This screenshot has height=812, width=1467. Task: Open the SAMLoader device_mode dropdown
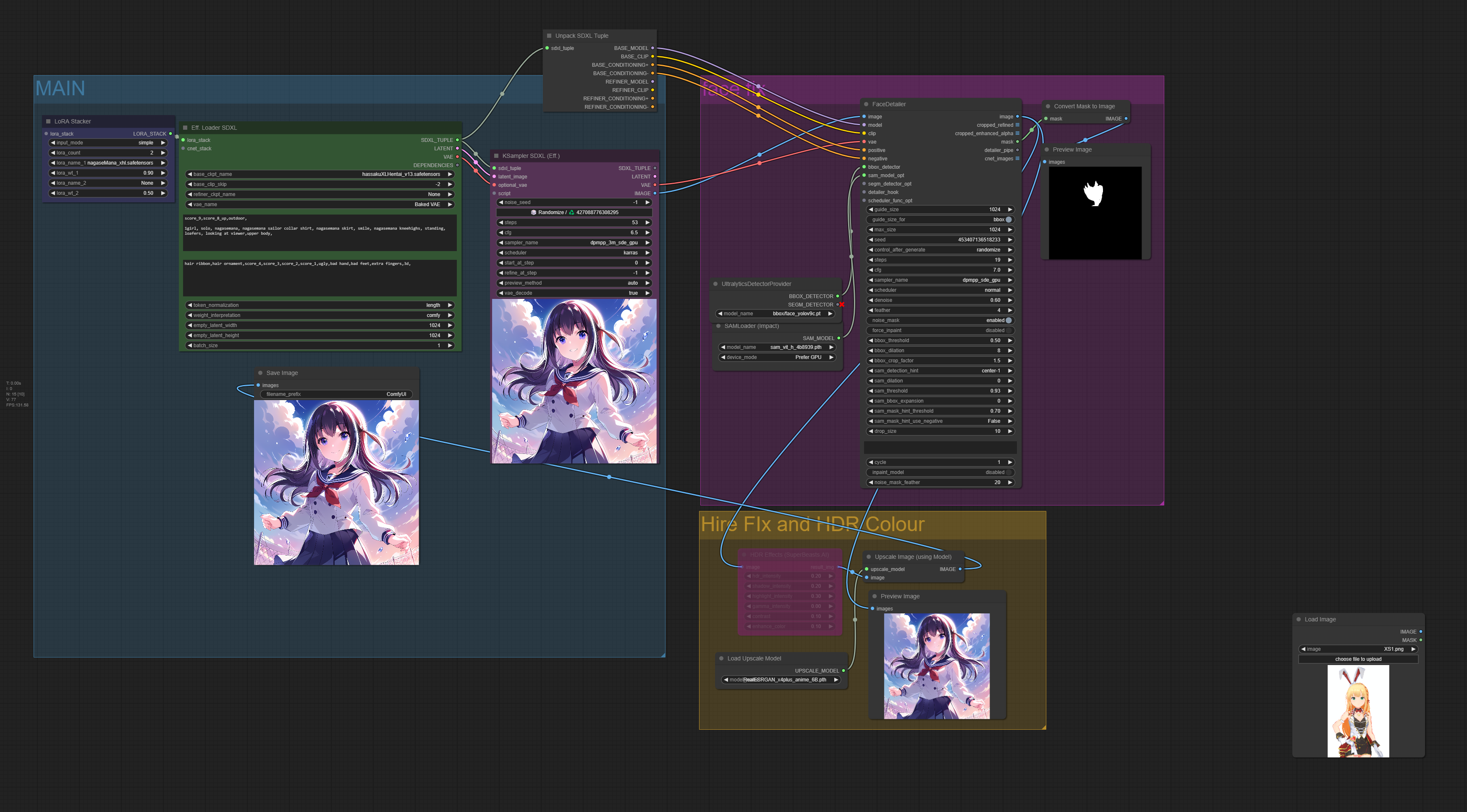click(x=777, y=357)
